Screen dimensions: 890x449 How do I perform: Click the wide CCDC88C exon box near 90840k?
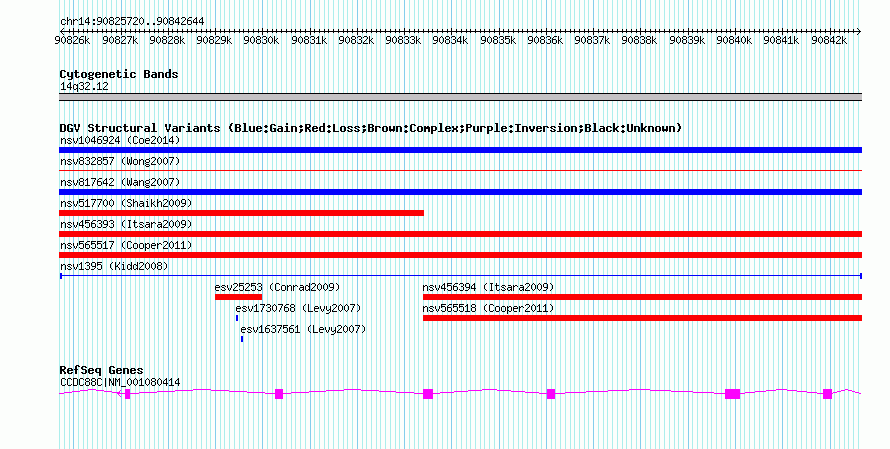pos(733,394)
